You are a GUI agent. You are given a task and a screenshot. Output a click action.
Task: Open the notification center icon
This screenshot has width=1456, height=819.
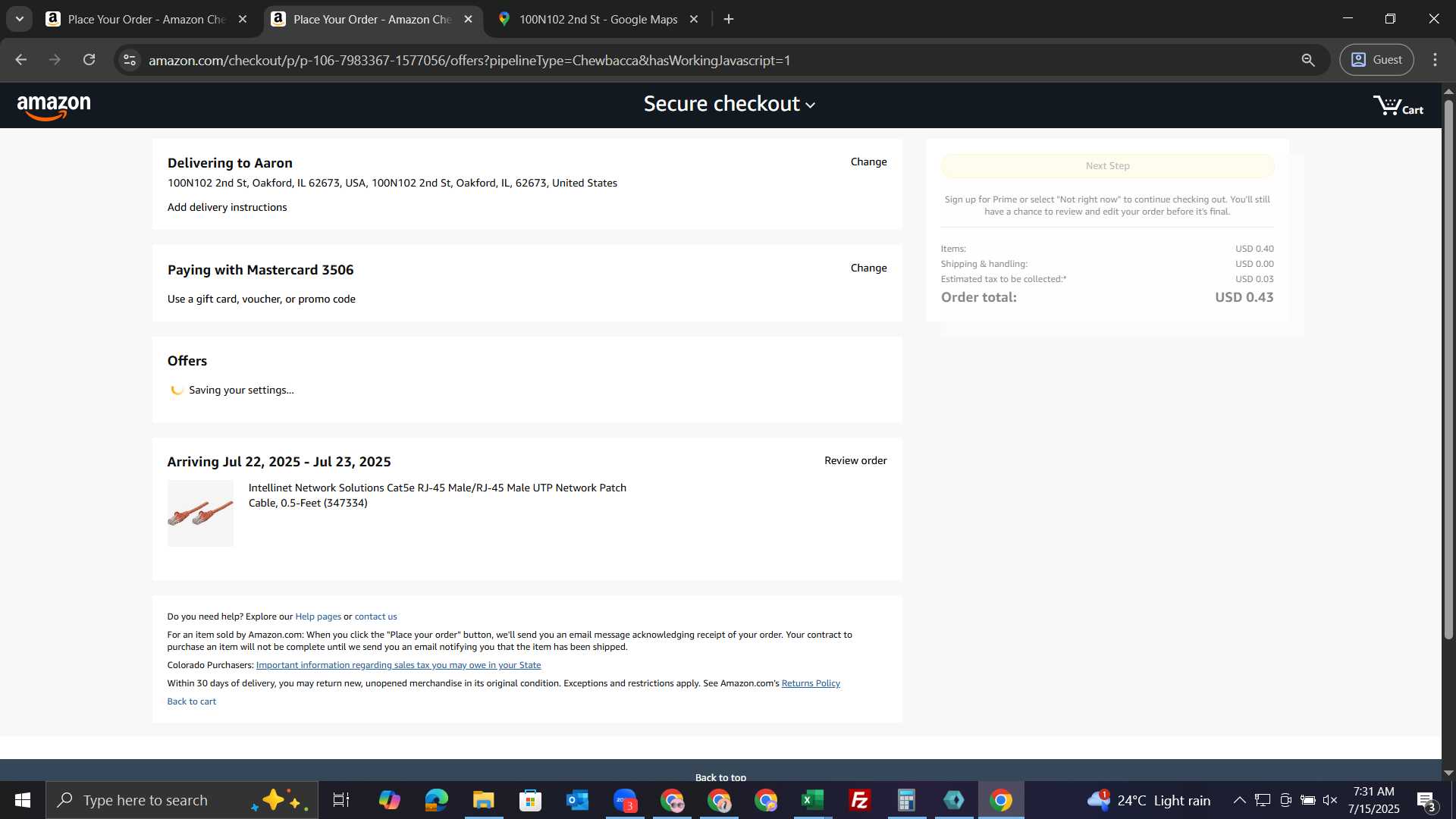(1426, 801)
